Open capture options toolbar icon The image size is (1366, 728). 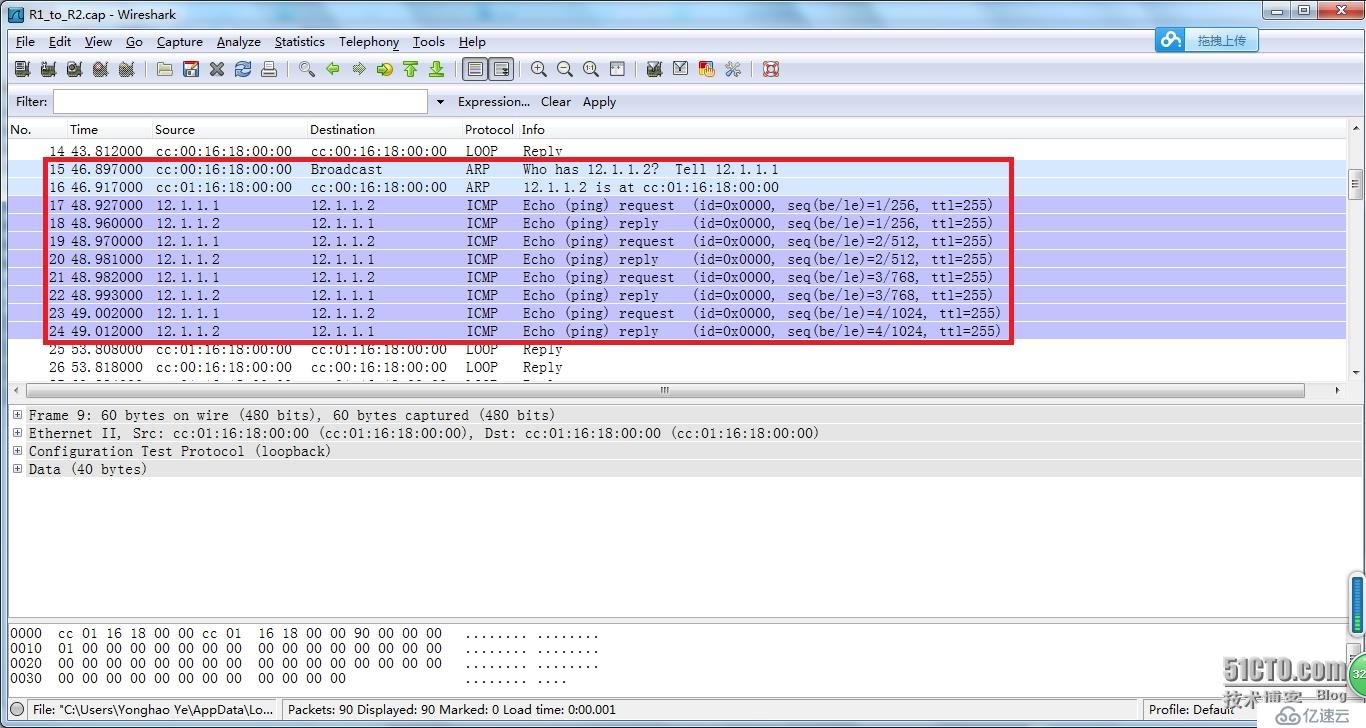tap(48, 69)
